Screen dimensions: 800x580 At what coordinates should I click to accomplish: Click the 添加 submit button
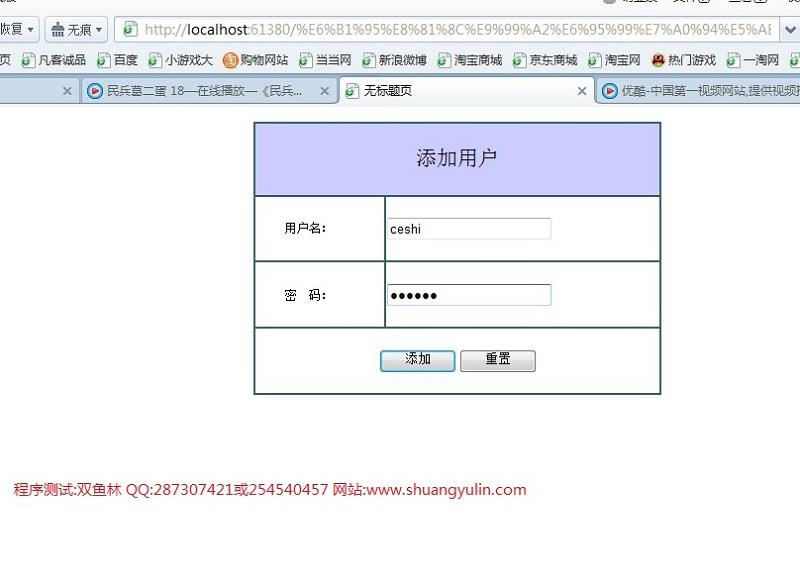coord(417,361)
